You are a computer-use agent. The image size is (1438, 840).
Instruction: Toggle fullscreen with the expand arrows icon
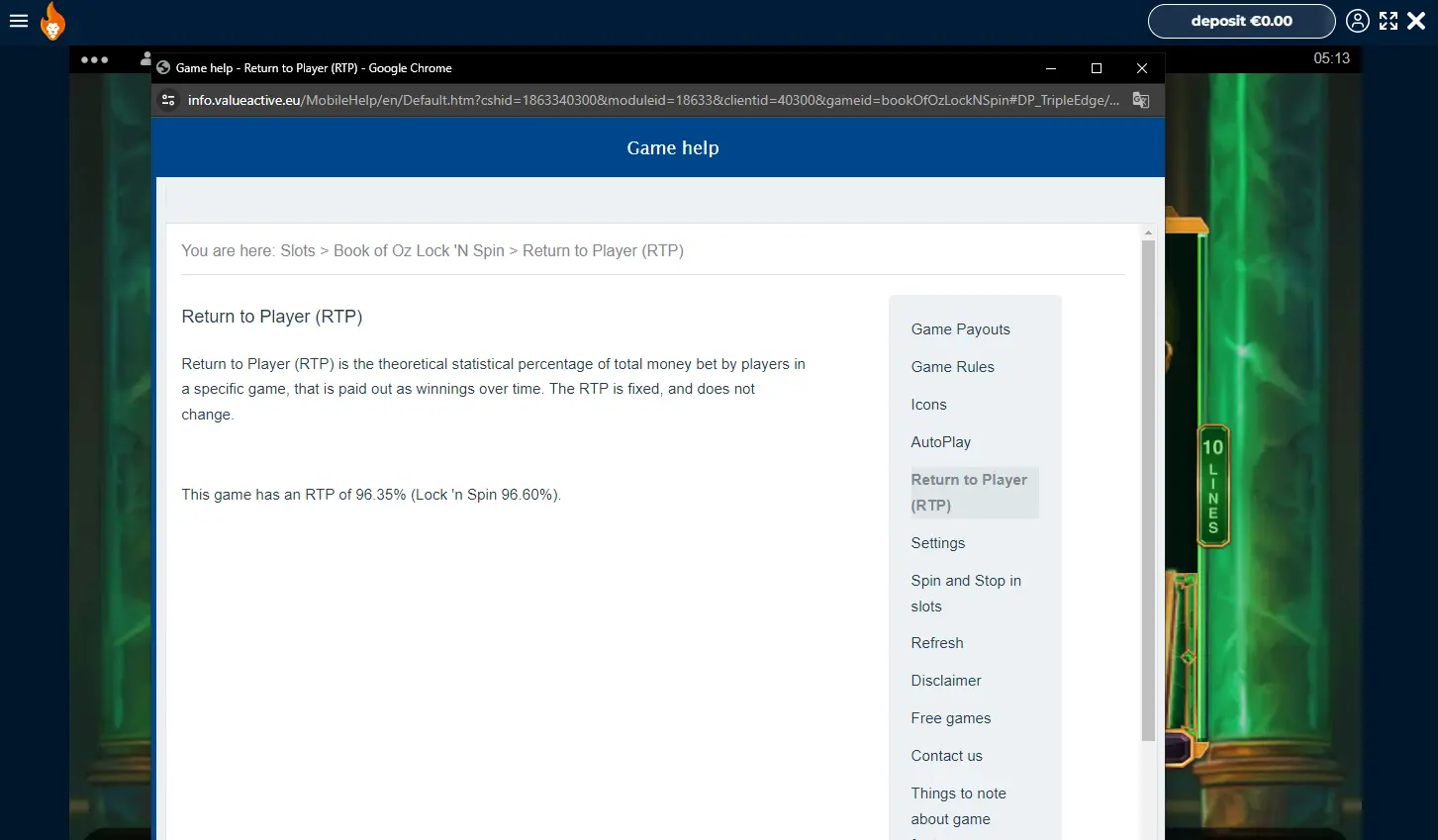point(1389,21)
